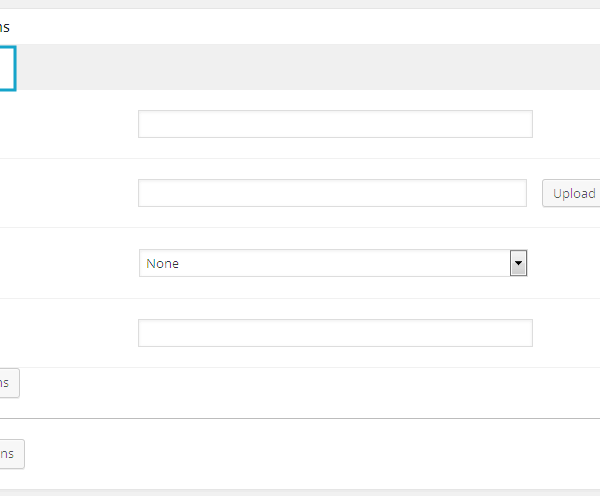Screen dimensions: 600x496
Task: Open the None dropdown list
Action: [x=332, y=263]
